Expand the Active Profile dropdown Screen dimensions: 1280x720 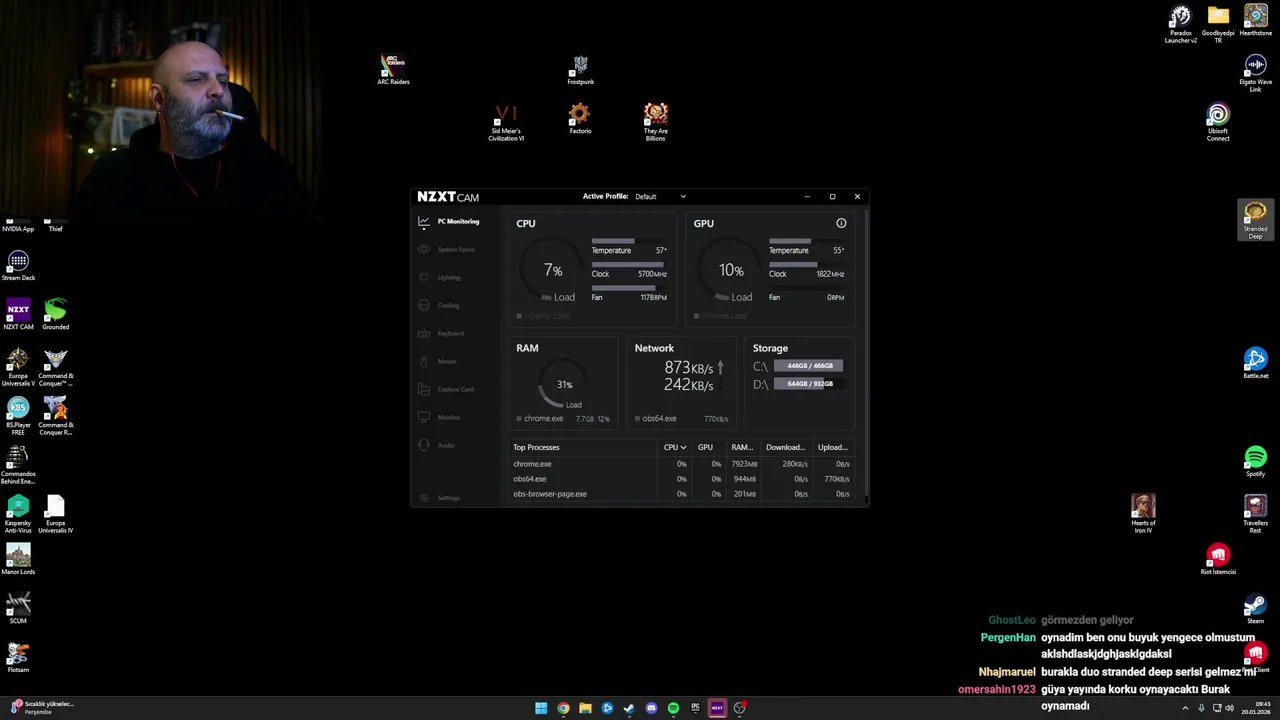[x=661, y=196]
